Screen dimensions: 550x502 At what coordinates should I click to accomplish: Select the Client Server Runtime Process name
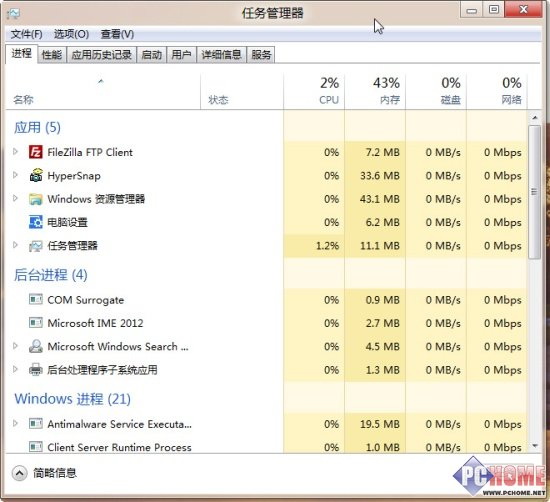coord(119,447)
